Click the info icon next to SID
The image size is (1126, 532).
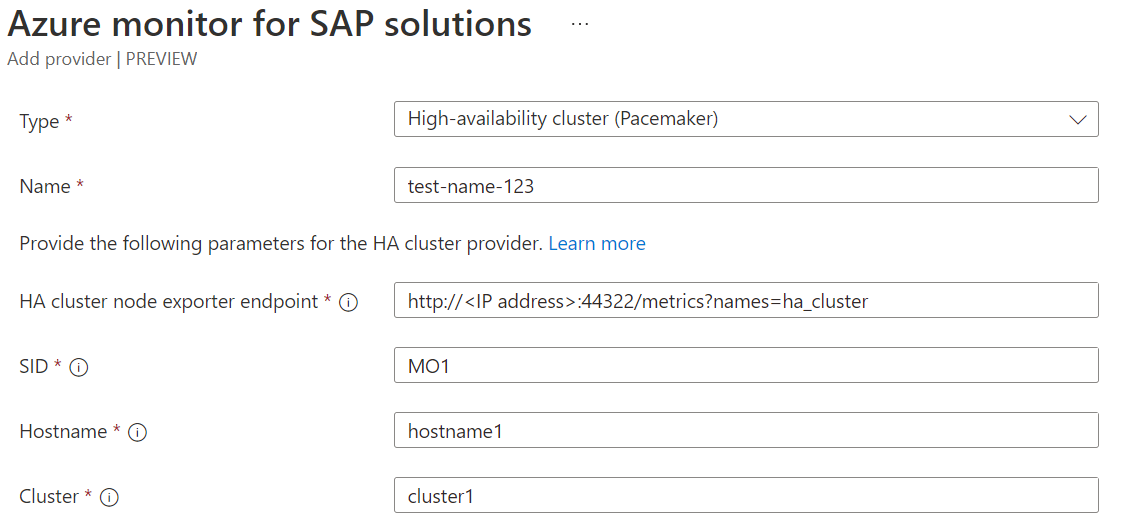click(79, 368)
